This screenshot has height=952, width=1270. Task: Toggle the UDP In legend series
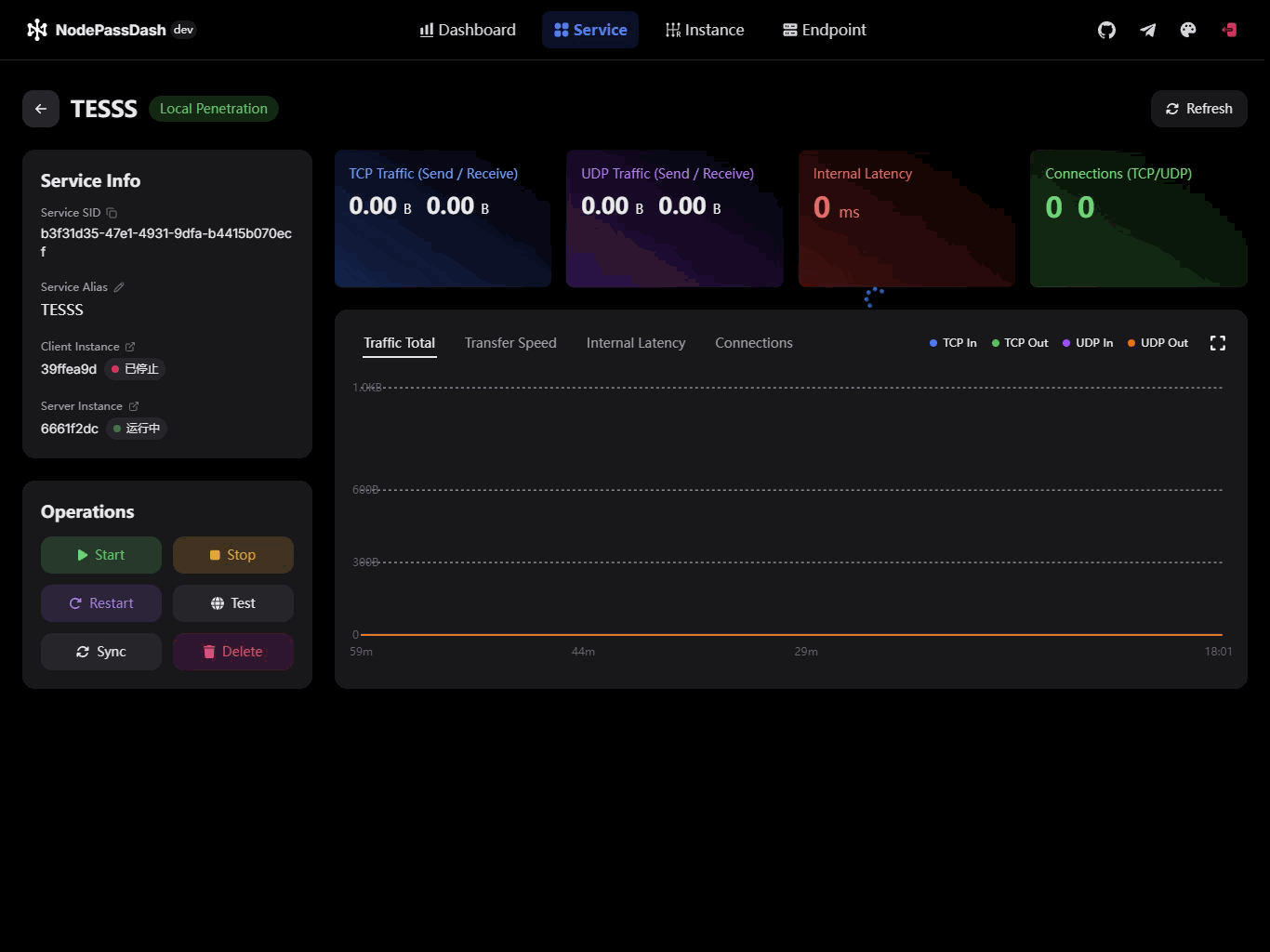pyautogui.click(x=1088, y=343)
